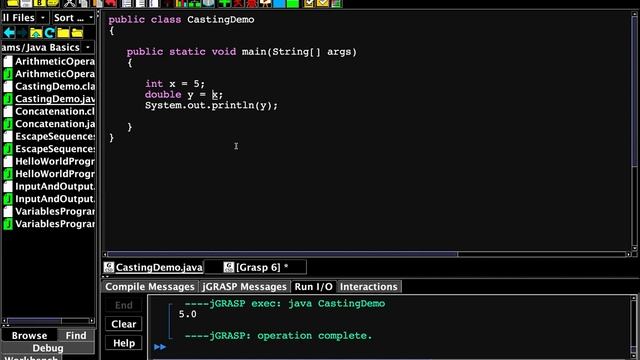
Task: Clear the Run I/O output
Action: click(124, 324)
